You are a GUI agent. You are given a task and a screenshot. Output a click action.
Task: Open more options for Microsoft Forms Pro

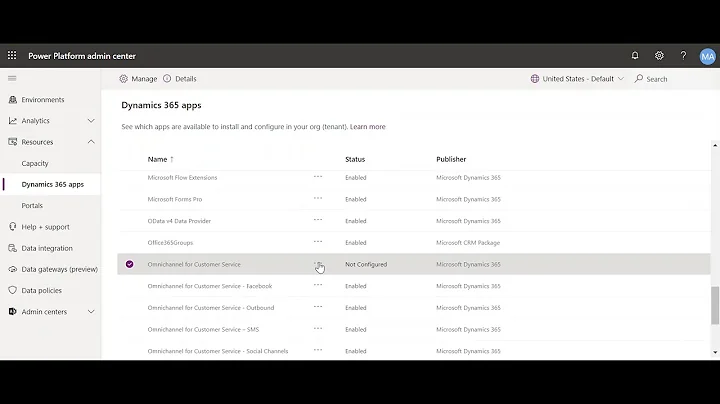318,198
